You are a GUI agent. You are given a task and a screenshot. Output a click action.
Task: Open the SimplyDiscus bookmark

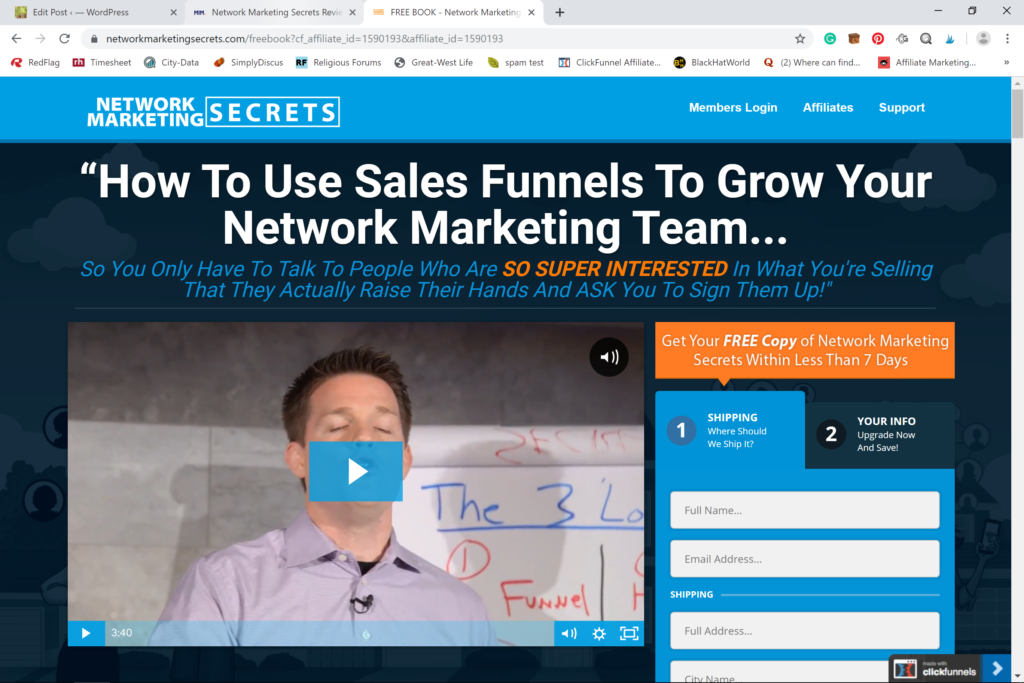tap(248, 63)
